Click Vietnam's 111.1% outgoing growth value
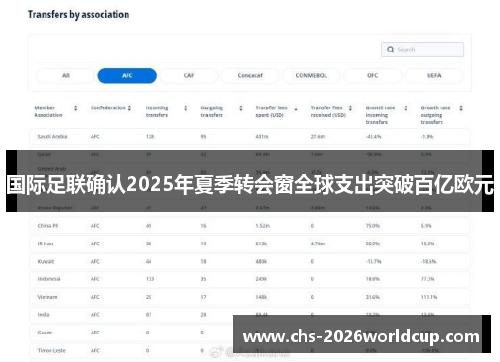The image size is (500, 362). [429, 297]
